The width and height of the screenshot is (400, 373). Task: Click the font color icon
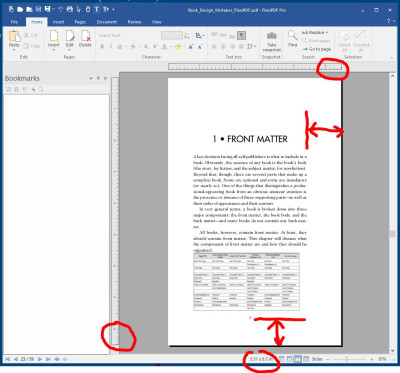164,47
